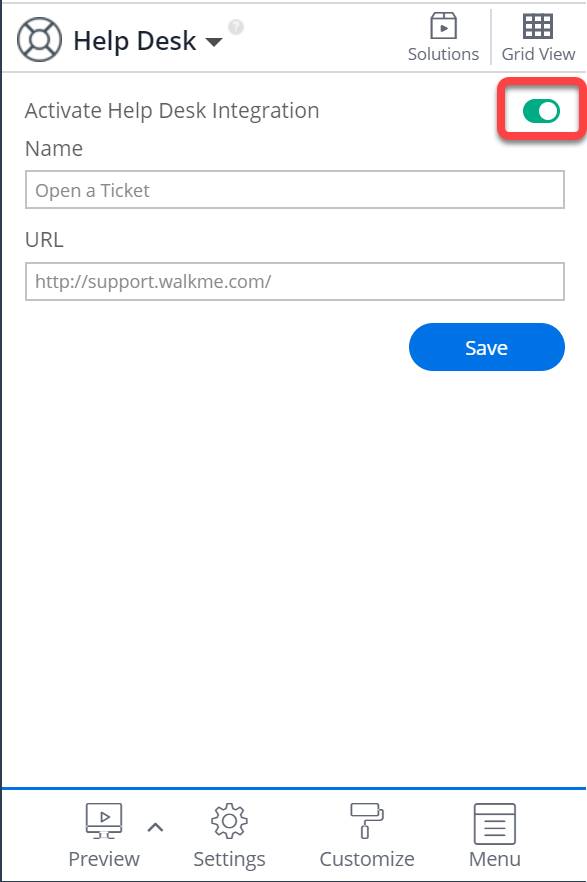Expand the Preview options chevron
The width and height of the screenshot is (587, 882).
click(x=156, y=827)
